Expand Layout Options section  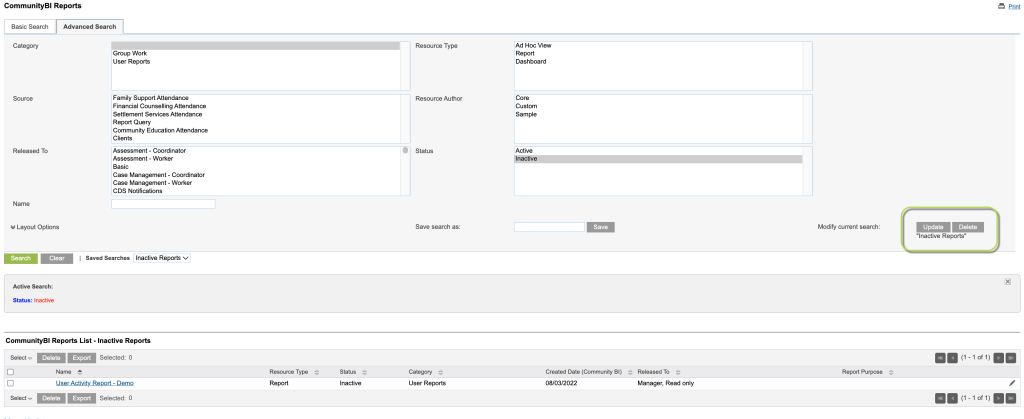(x=35, y=227)
